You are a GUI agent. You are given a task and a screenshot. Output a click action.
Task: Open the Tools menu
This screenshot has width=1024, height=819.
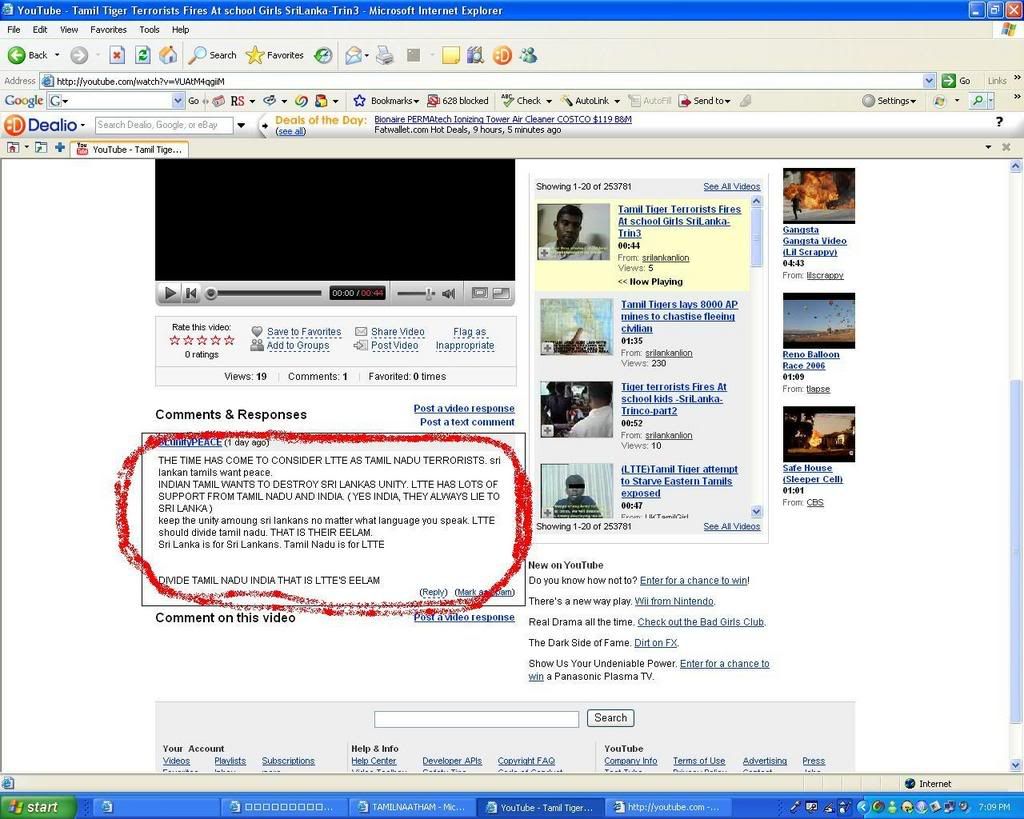[x=149, y=30]
